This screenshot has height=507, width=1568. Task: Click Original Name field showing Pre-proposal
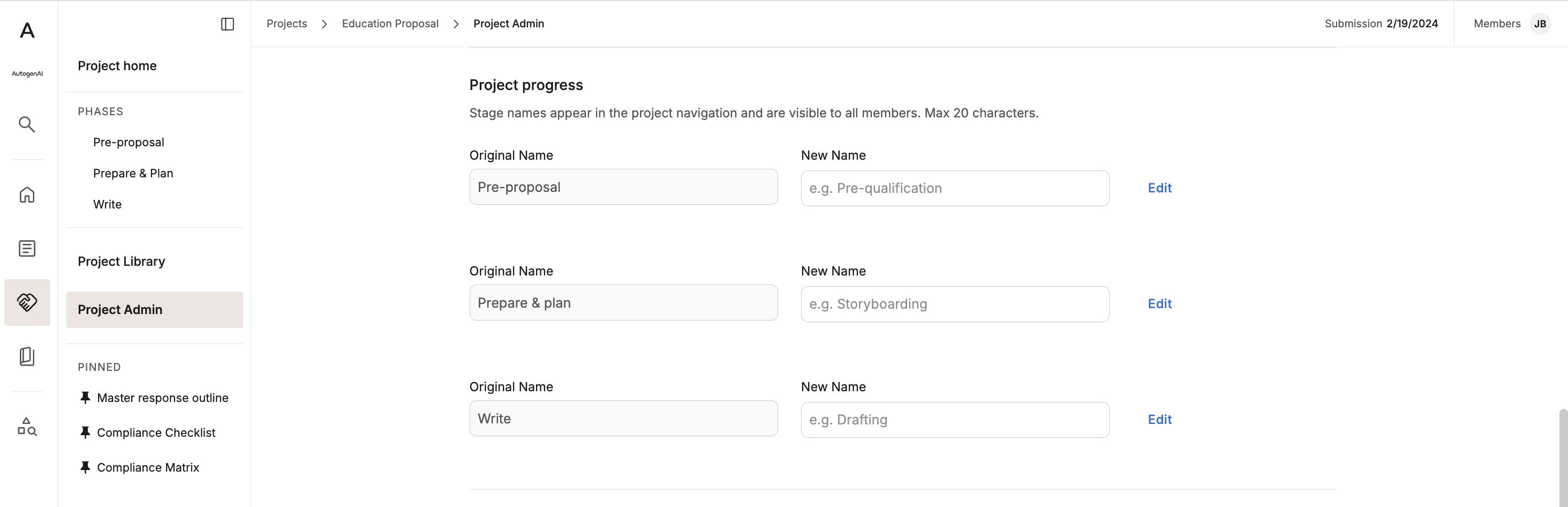point(623,187)
